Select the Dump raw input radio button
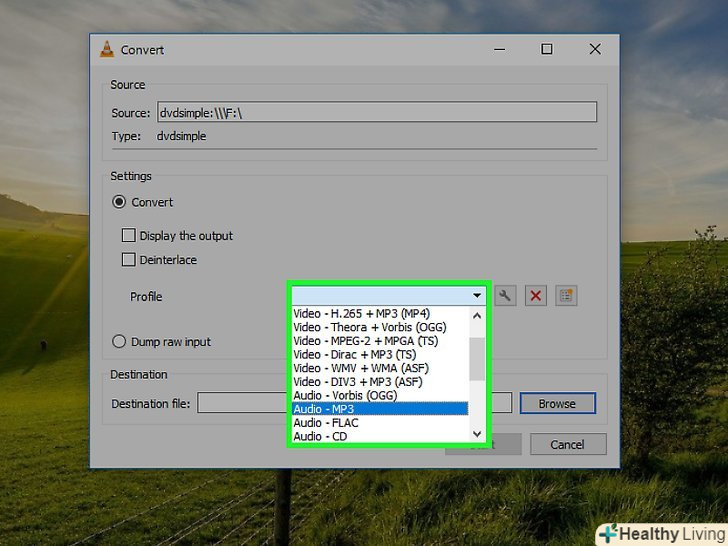Viewport: 728px width, 546px height. tap(119, 342)
